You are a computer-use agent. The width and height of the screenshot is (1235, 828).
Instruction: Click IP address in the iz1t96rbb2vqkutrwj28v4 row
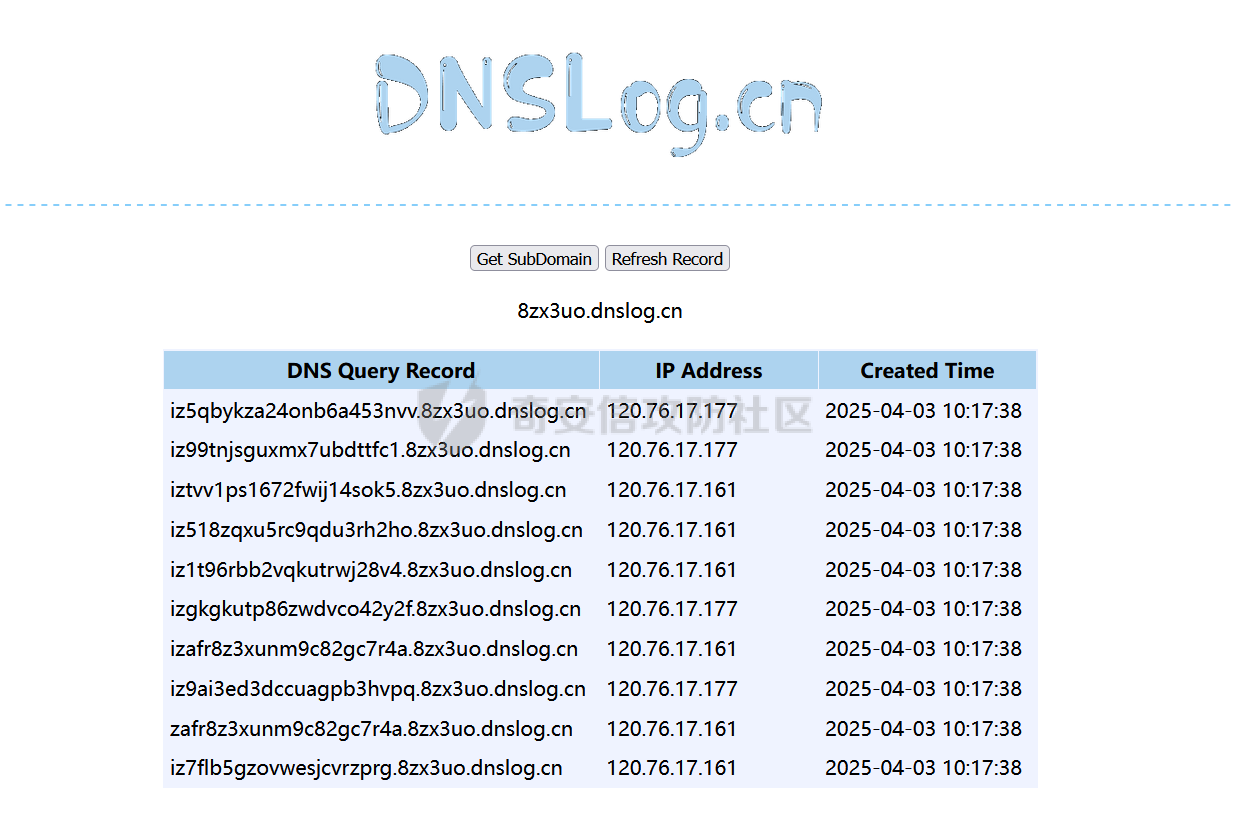point(672,570)
